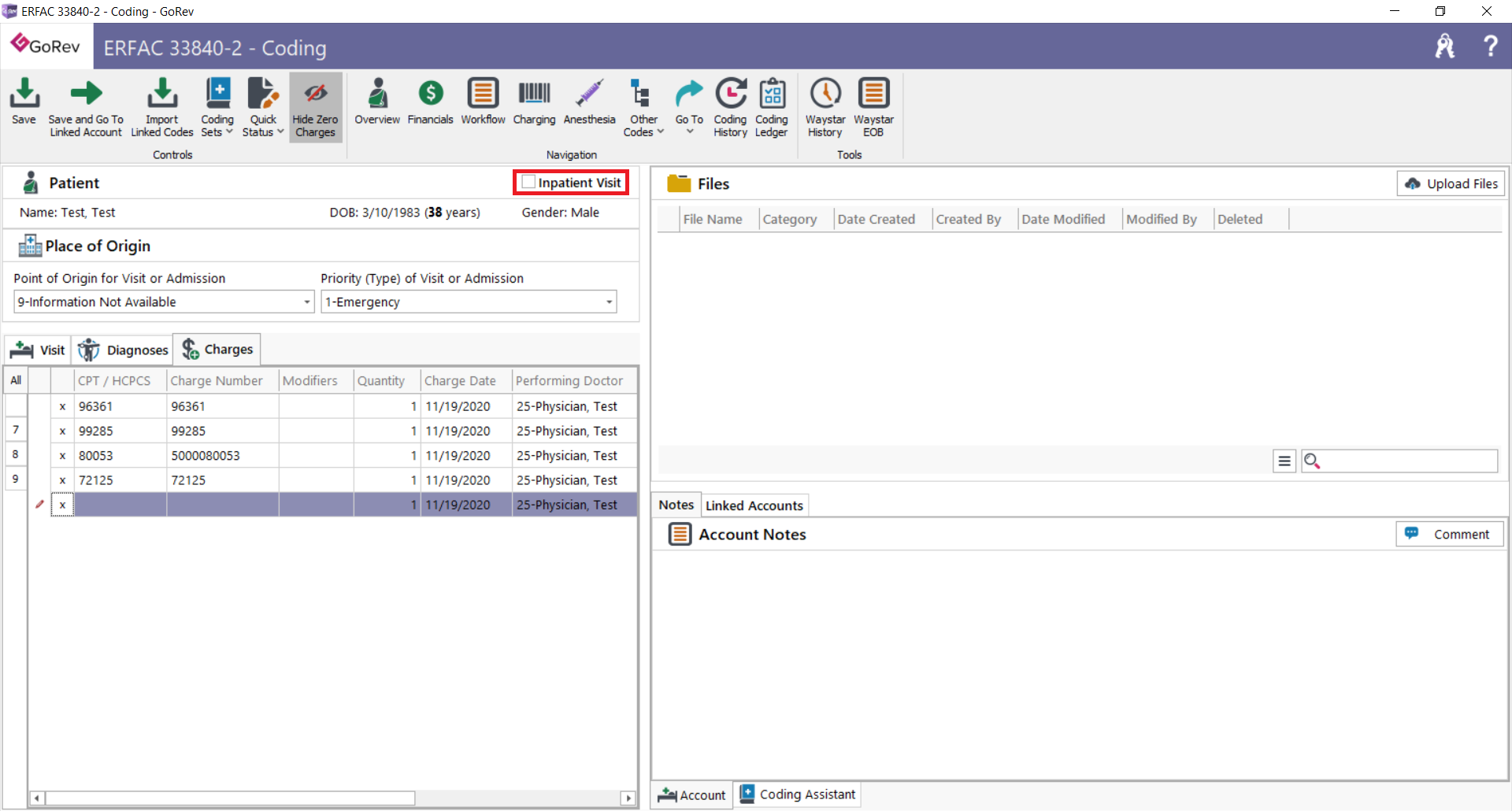Sort by CPT / HCPCS column

click(x=120, y=380)
